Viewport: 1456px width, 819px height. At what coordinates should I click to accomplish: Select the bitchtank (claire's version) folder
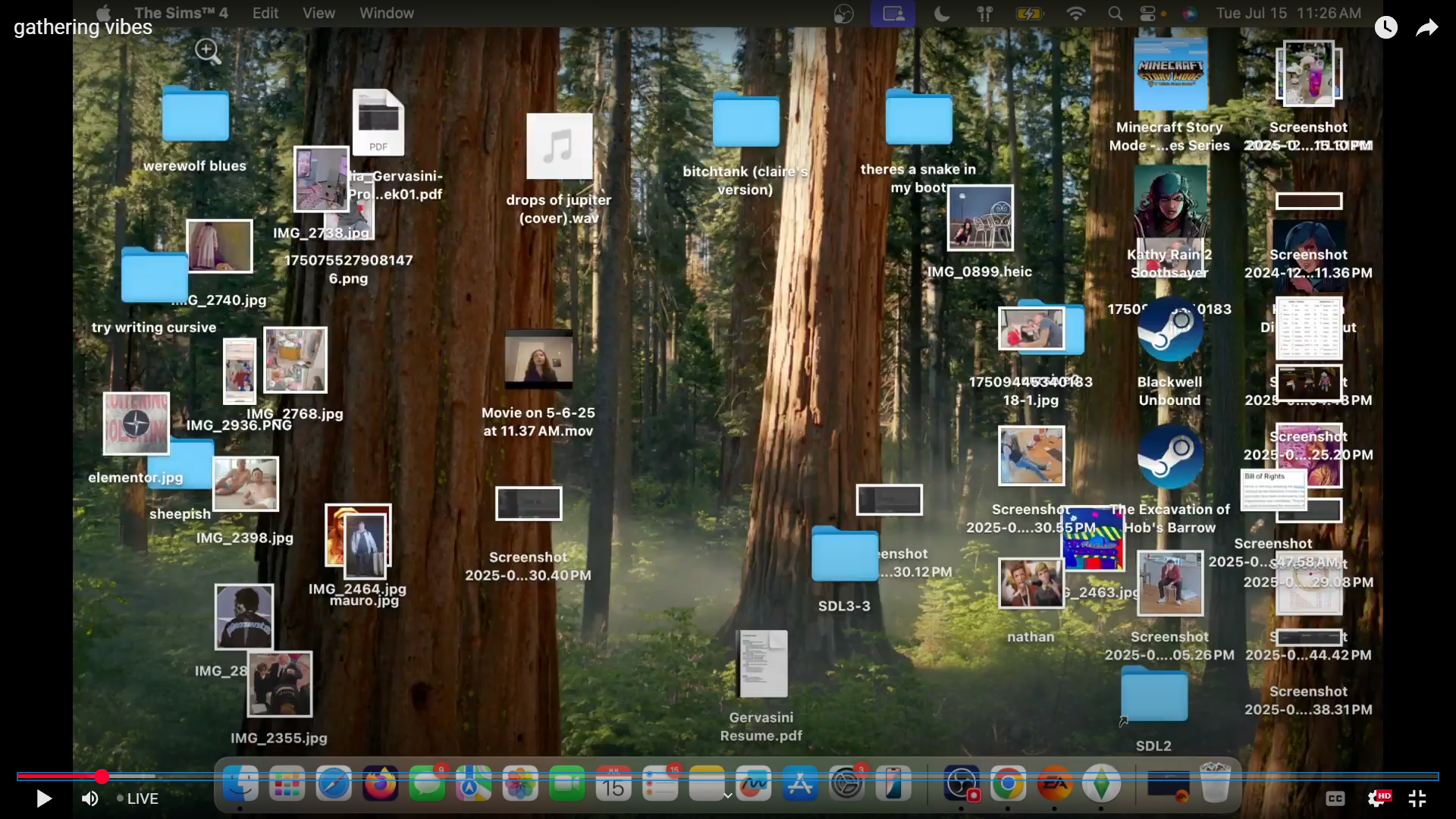(x=746, y=119)
